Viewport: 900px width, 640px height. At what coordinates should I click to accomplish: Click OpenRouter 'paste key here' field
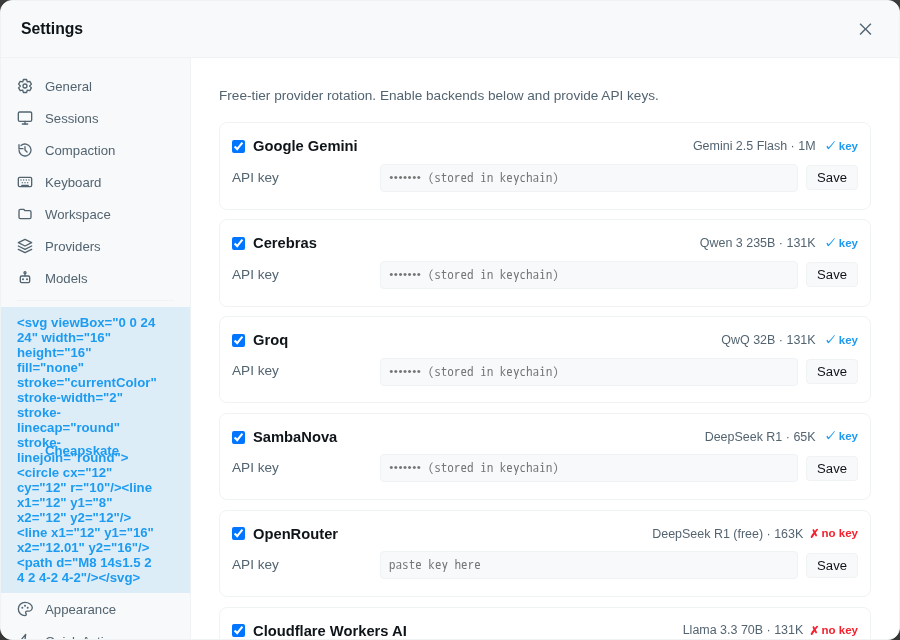coord(588,565)
